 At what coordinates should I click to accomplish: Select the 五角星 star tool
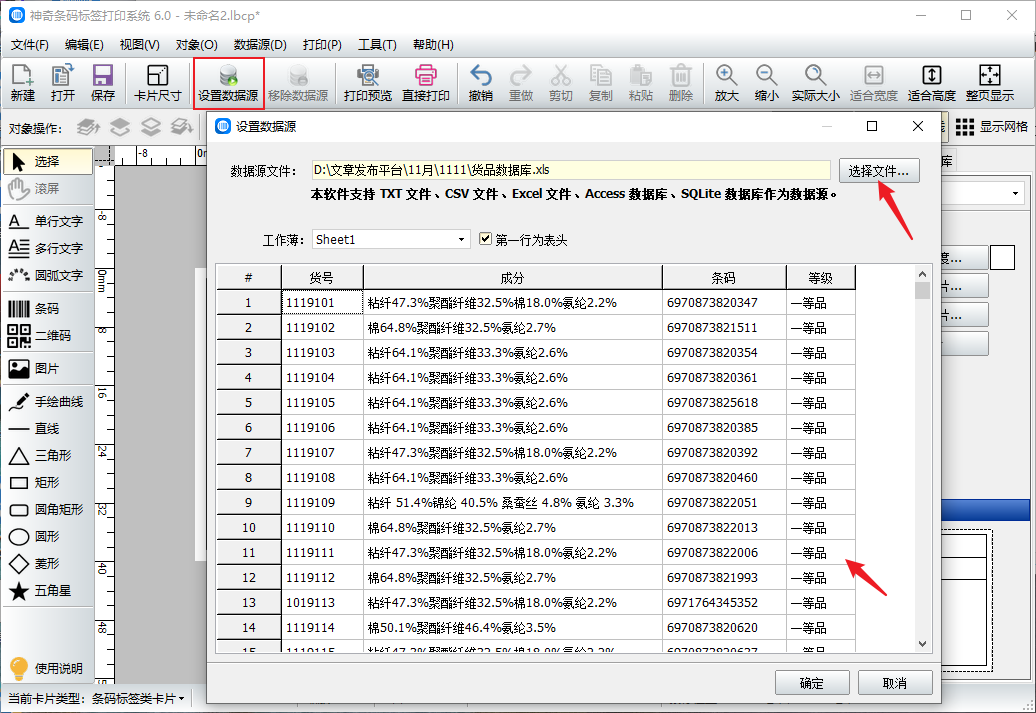click(48, 591)
